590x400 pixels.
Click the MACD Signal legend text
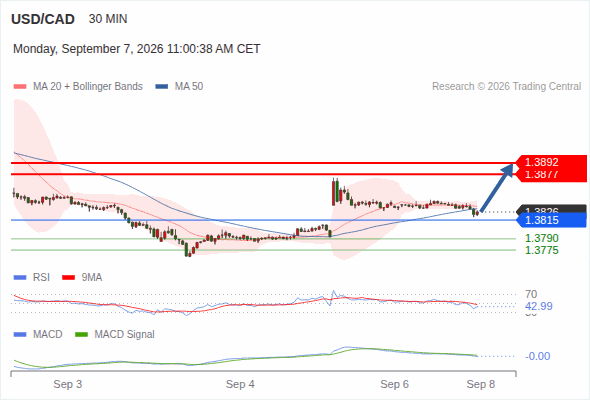(125, 334)
